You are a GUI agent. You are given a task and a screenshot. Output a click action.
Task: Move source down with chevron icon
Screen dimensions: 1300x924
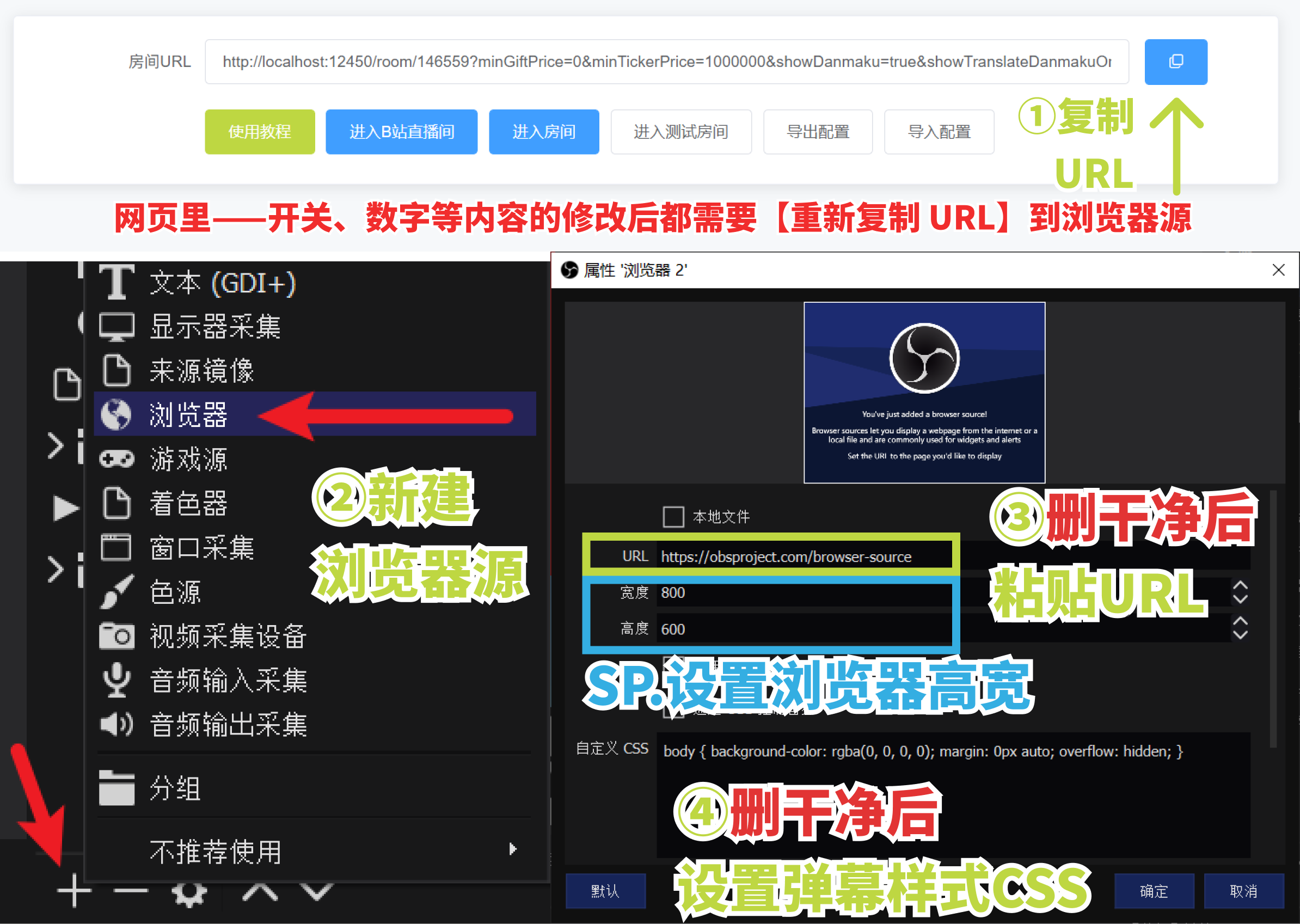(x=317, y=891)
